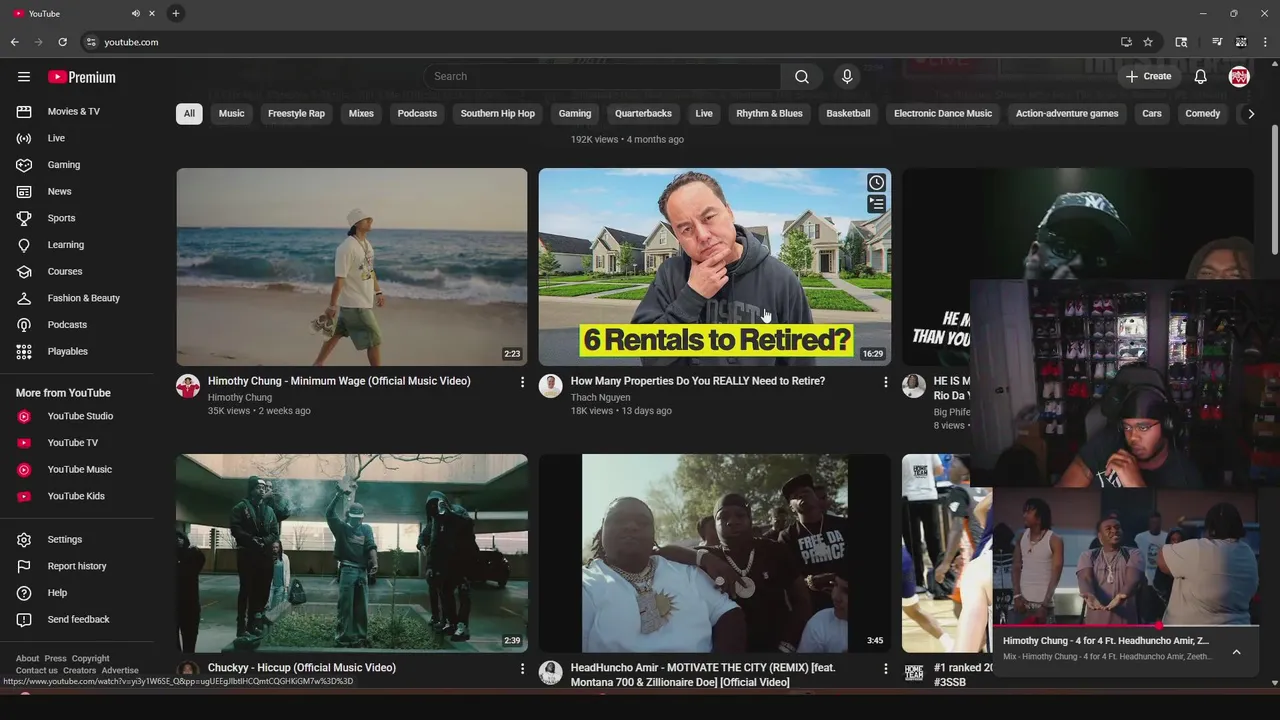Click Movies & TV sidebar icon
The image size is (1280, 720).
point(24,111)
